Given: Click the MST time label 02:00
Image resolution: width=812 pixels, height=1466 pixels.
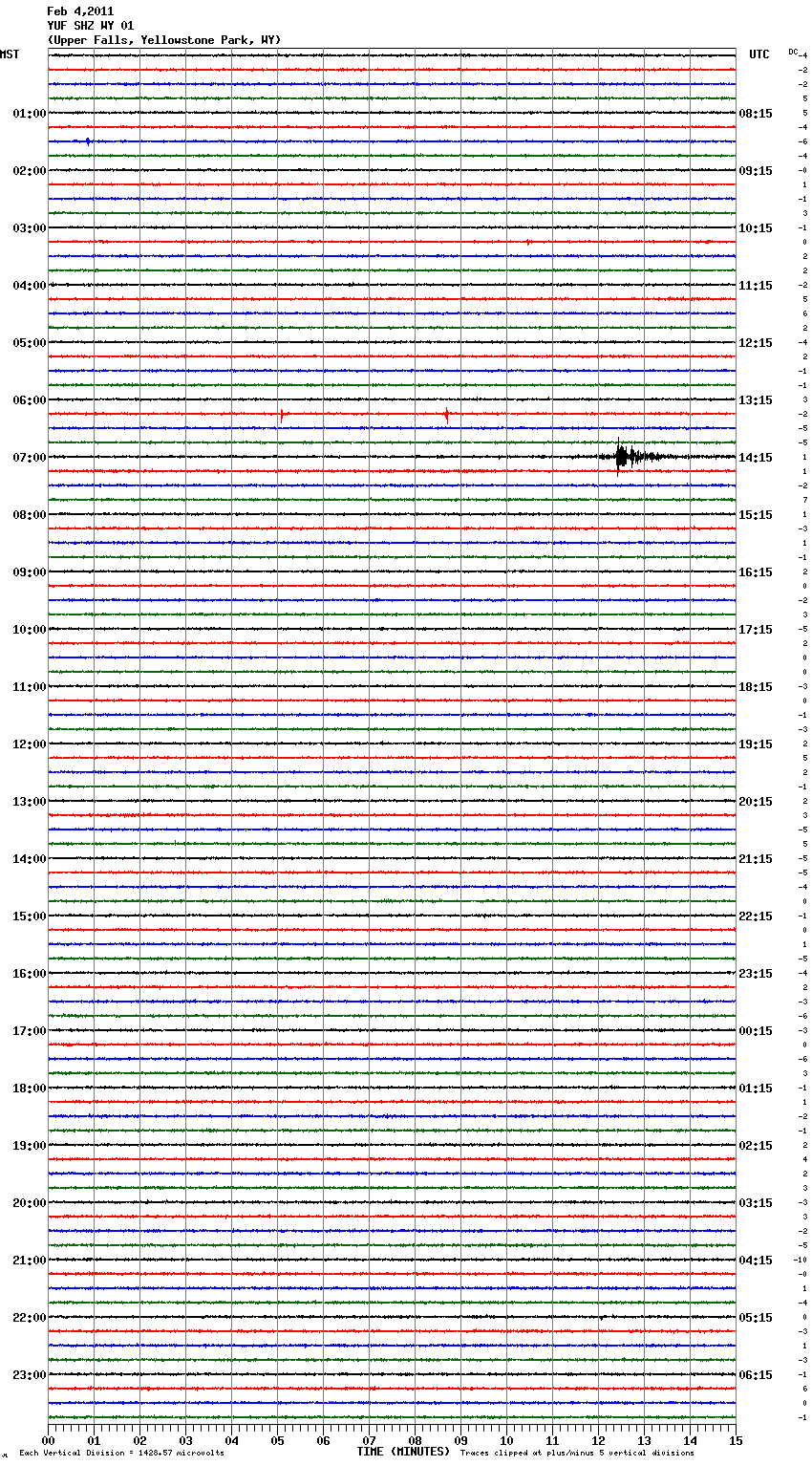Looking at the screenshot, I should 30,171.
